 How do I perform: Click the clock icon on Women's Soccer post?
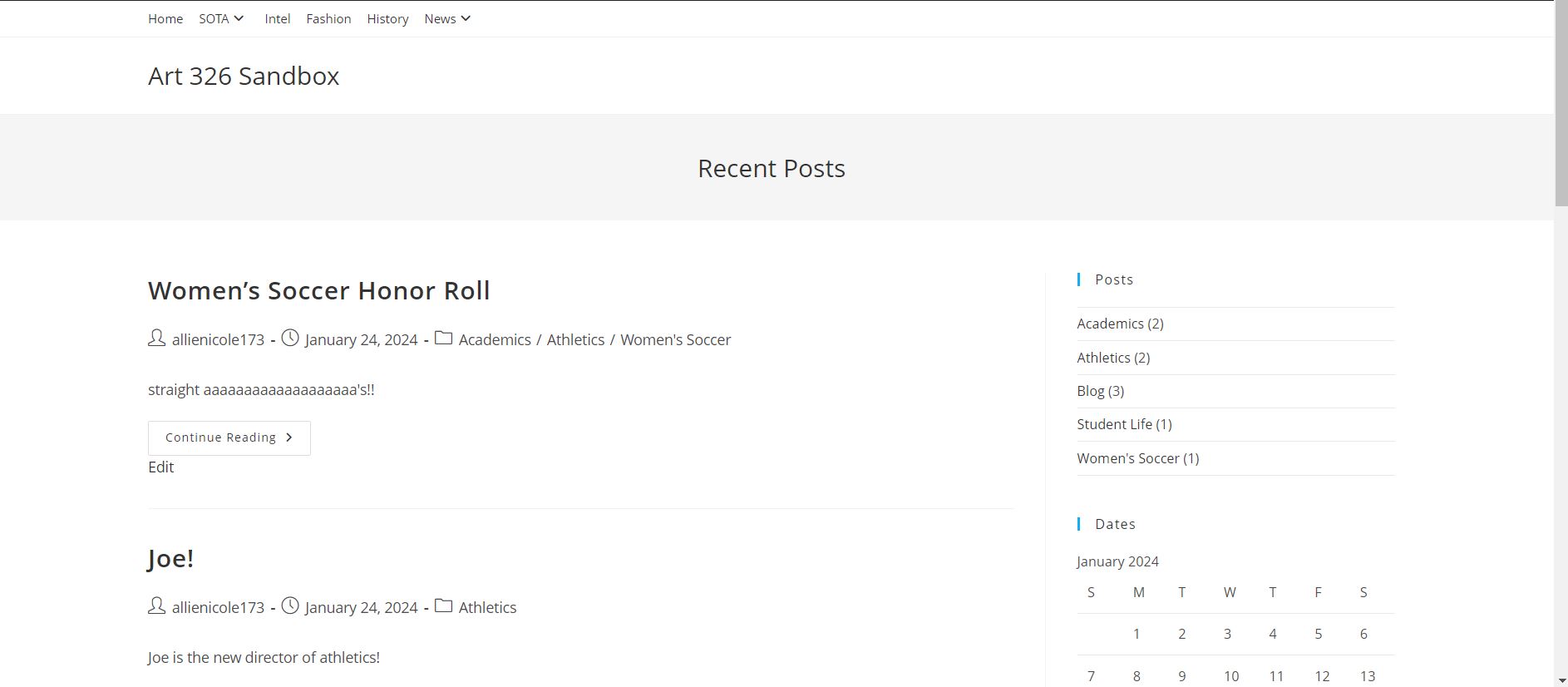click(x=290, y=339)
